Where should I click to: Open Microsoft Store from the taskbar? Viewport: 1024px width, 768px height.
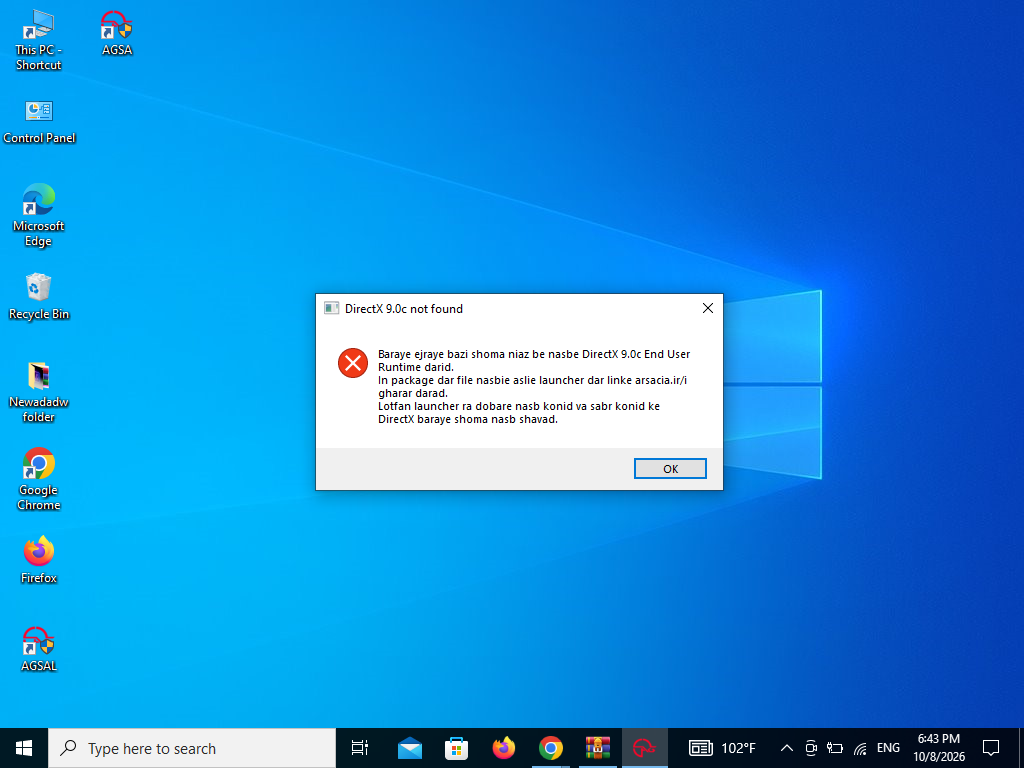pyautogui.click(x=456, y=748)
